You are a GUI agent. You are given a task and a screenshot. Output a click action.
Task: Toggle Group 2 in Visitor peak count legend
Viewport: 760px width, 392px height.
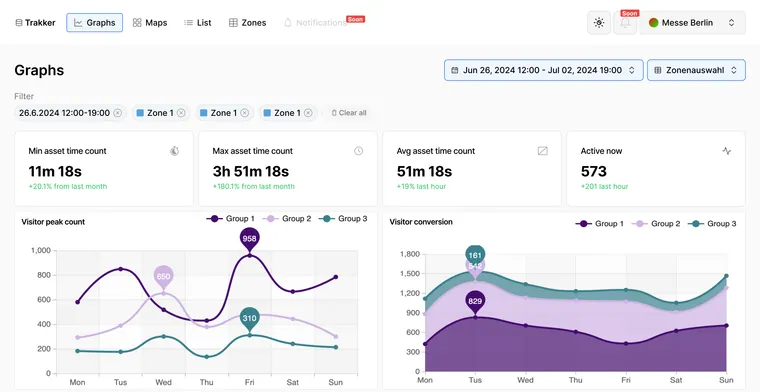(x=286, y=219)
